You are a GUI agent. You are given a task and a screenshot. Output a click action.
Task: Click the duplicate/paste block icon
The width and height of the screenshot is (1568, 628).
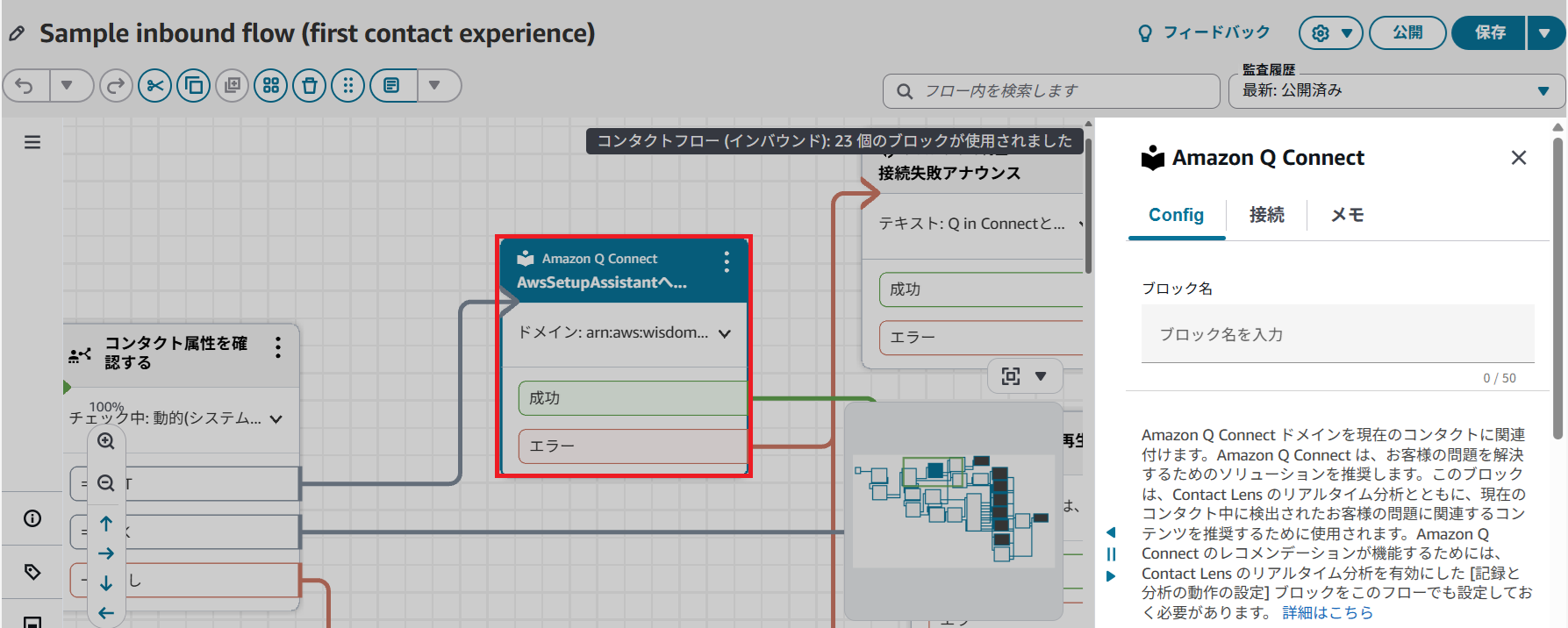point(233,86)
